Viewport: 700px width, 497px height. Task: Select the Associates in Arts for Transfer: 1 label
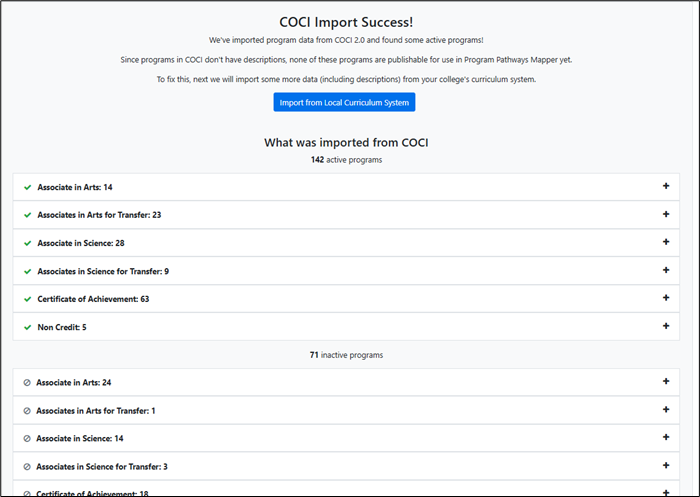pos(96,410)
